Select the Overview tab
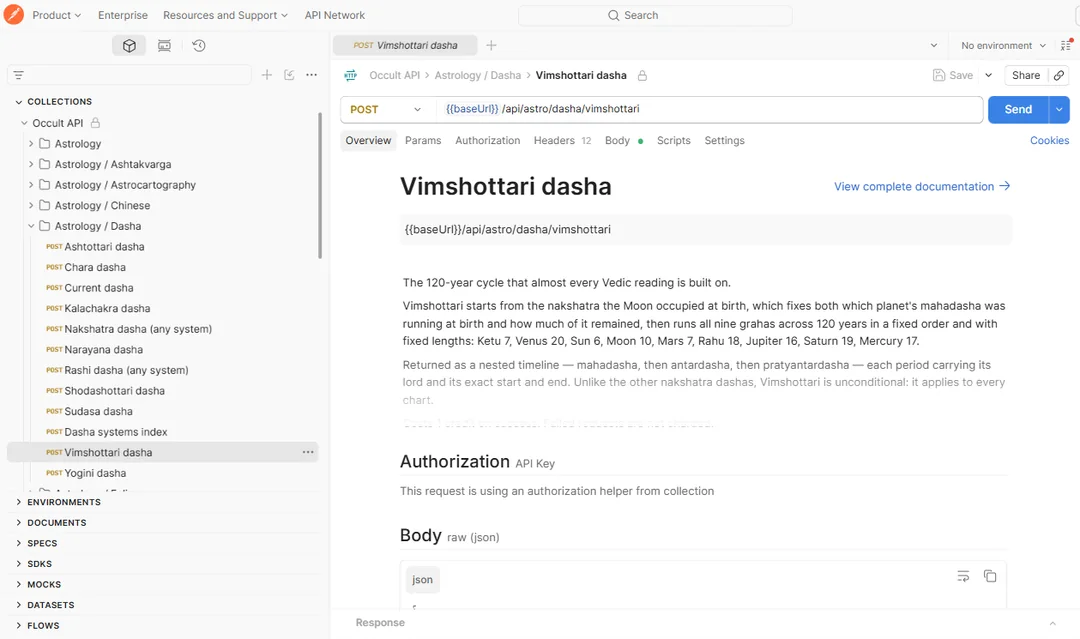 point(368,140)
